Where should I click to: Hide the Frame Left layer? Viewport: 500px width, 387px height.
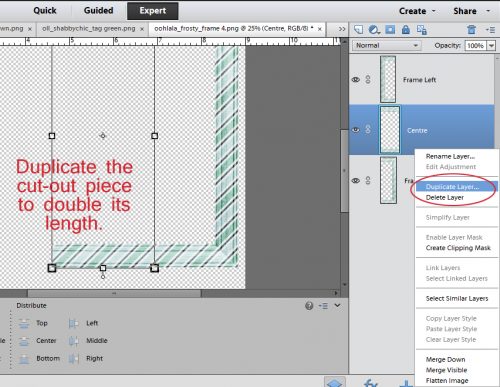[356, 80]
